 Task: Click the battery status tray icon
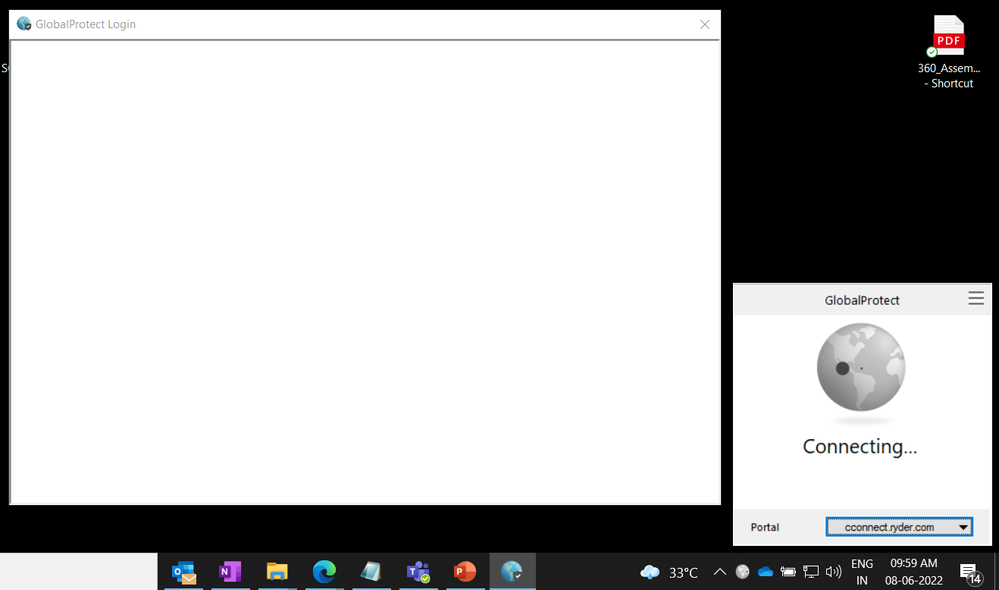point(788,572)
